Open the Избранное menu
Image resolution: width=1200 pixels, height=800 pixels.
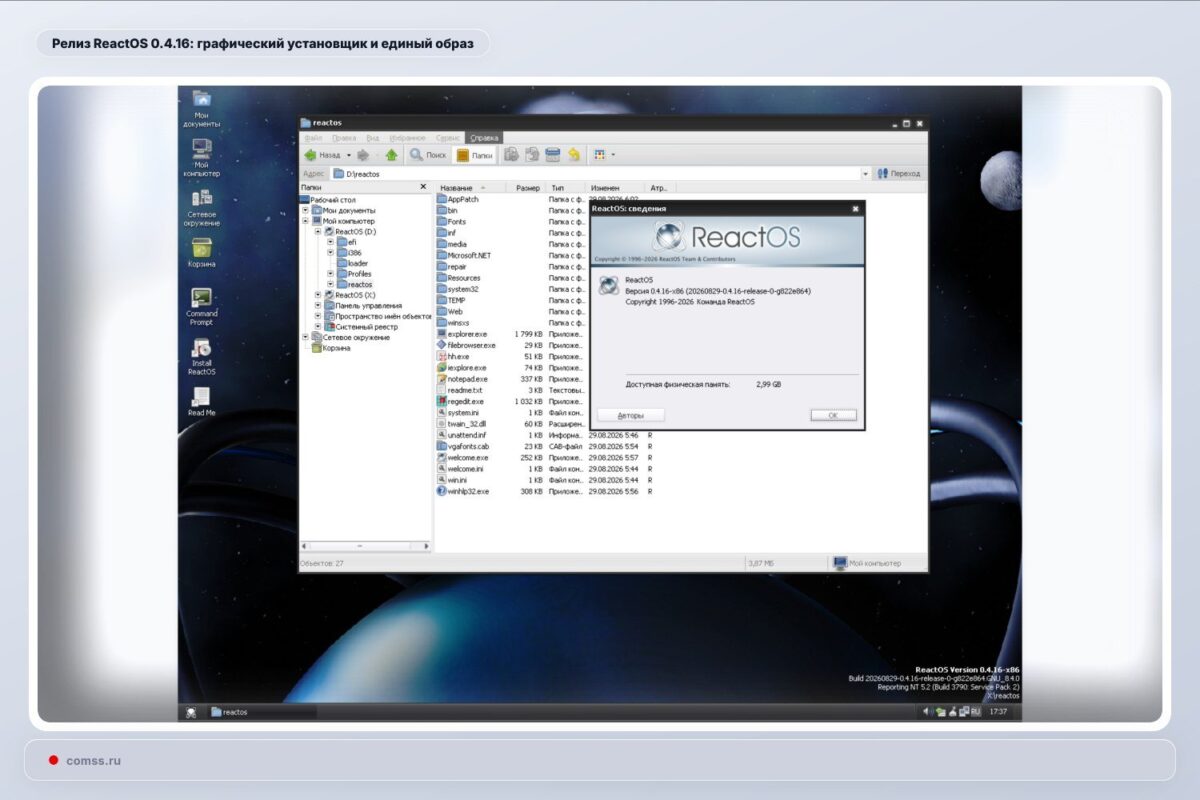[x=408, y=138]
